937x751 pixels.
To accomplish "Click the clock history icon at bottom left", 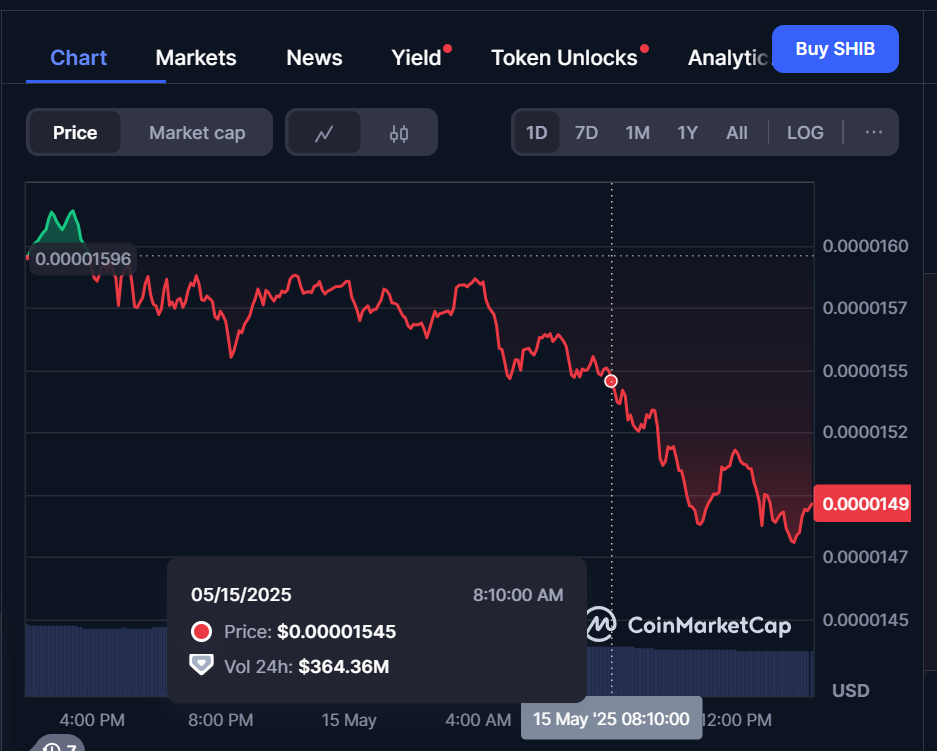I will (52, 747).
